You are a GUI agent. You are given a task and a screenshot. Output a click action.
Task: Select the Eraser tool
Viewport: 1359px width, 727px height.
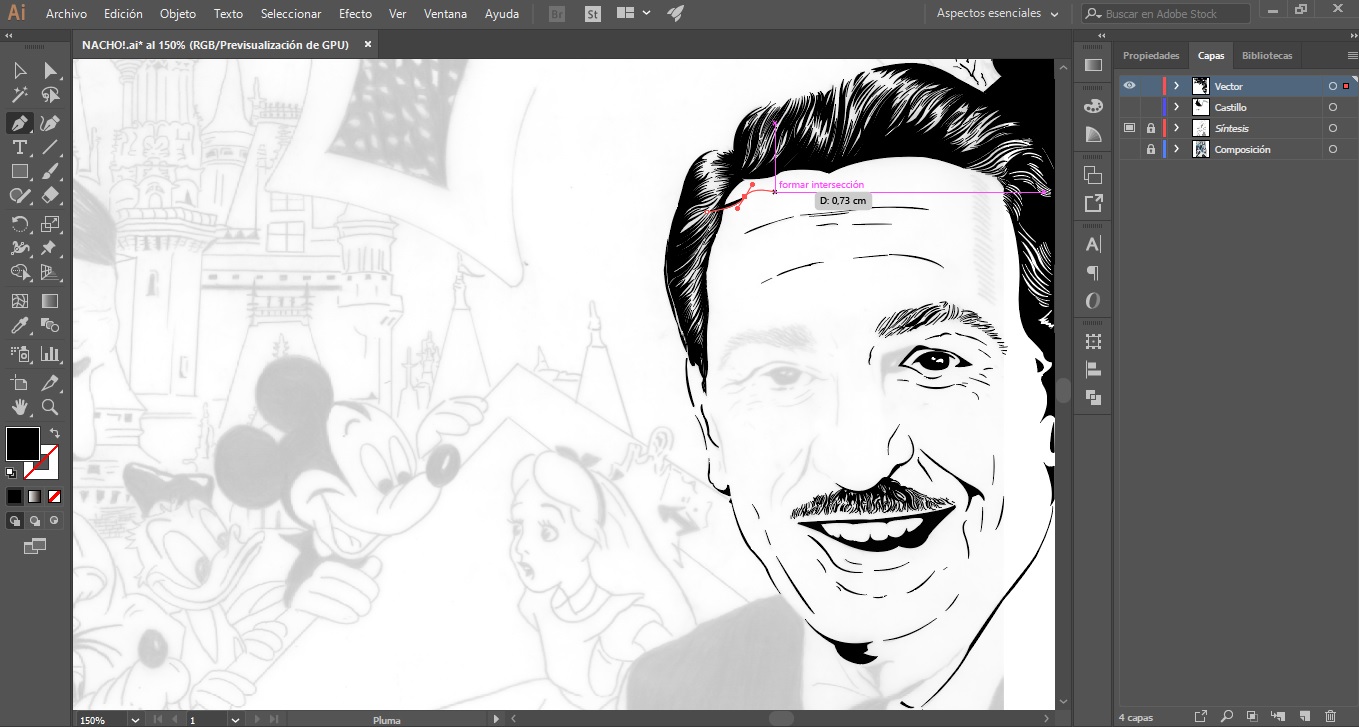[50, 197]
